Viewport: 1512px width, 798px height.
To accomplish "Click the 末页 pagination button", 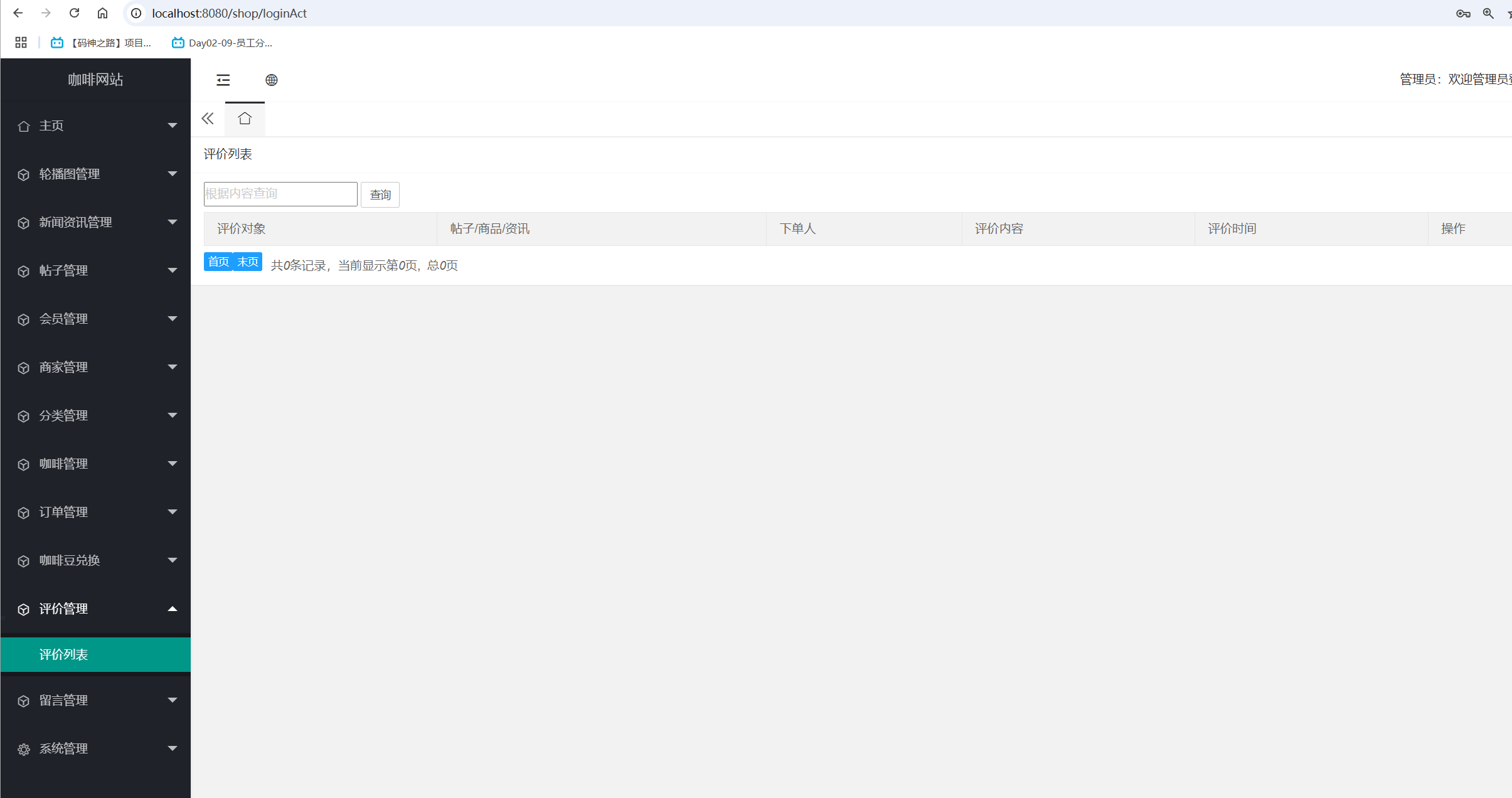I will (248, 262).
